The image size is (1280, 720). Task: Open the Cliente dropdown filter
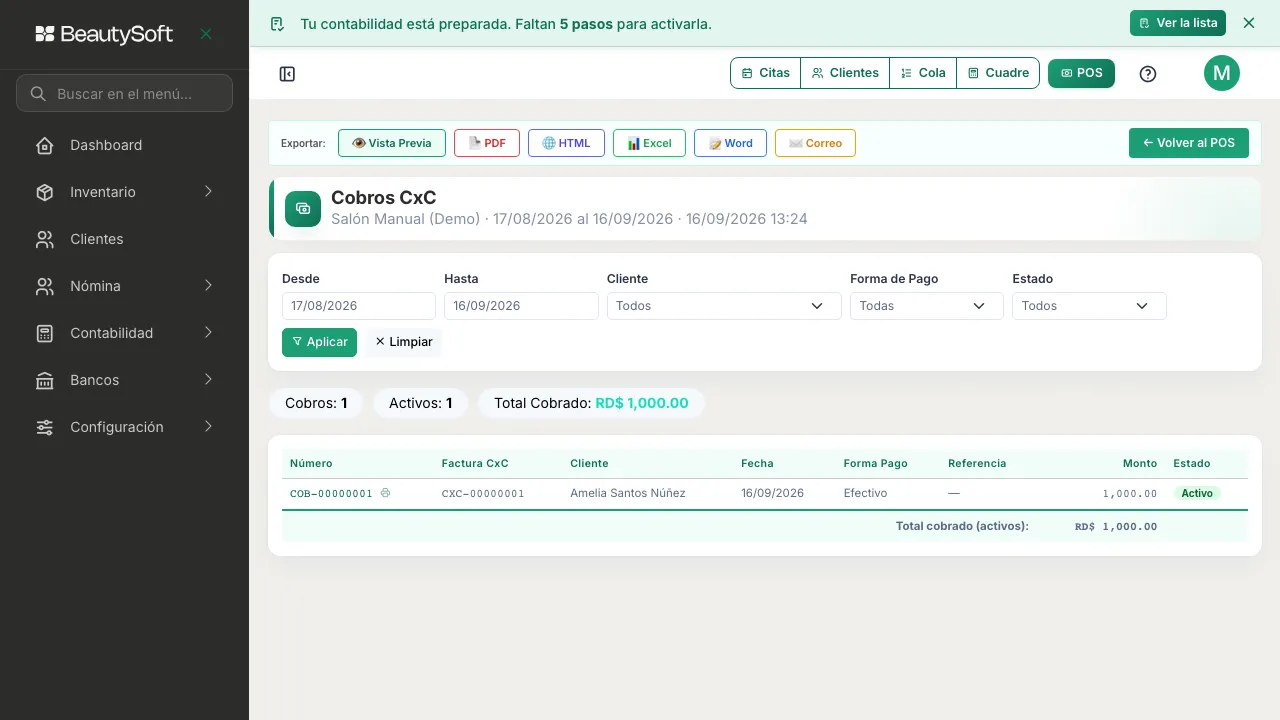(x=724, y=306)
